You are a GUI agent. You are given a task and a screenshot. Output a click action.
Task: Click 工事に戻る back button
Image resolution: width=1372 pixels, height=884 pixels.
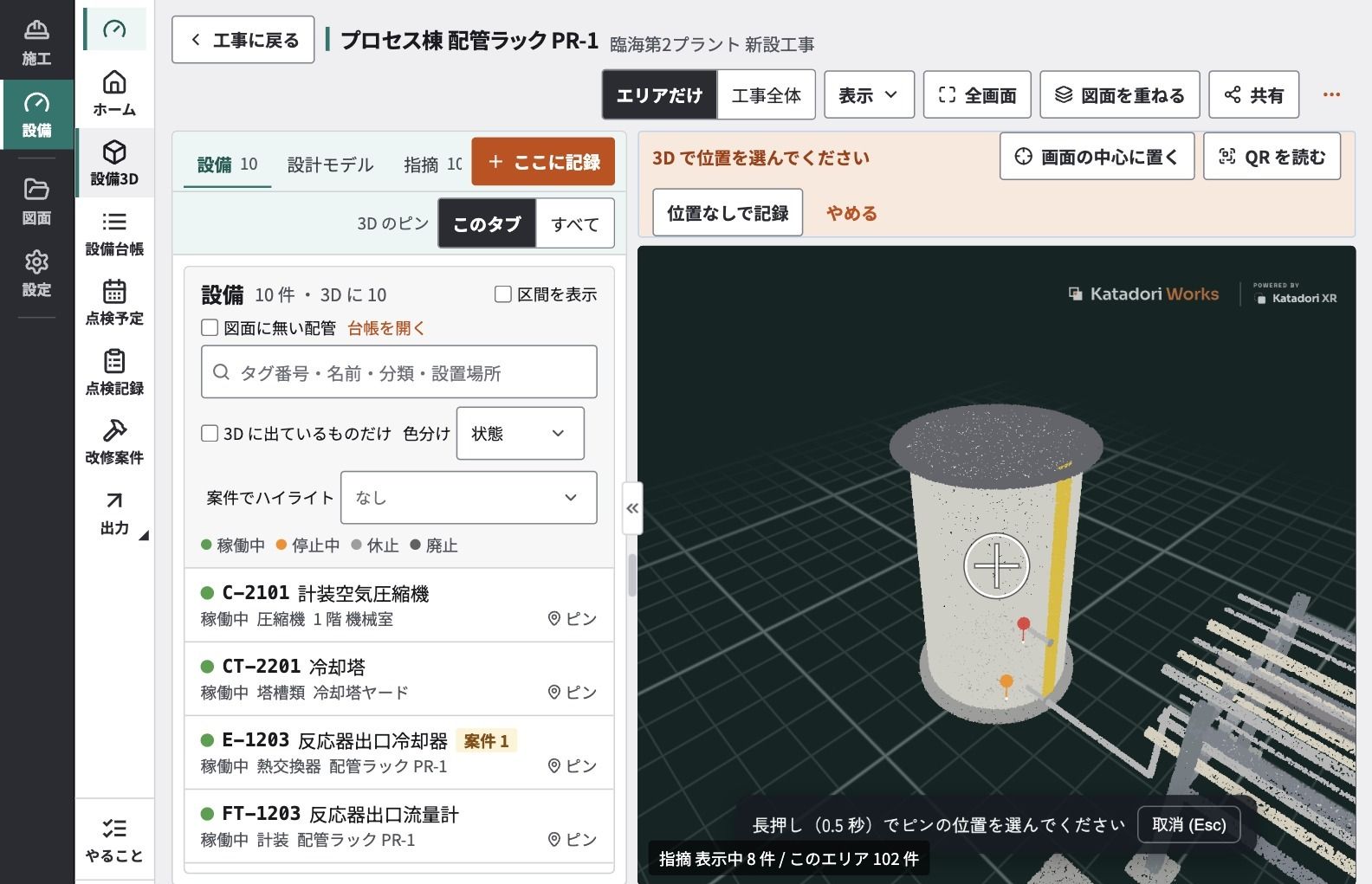[243, 40]
